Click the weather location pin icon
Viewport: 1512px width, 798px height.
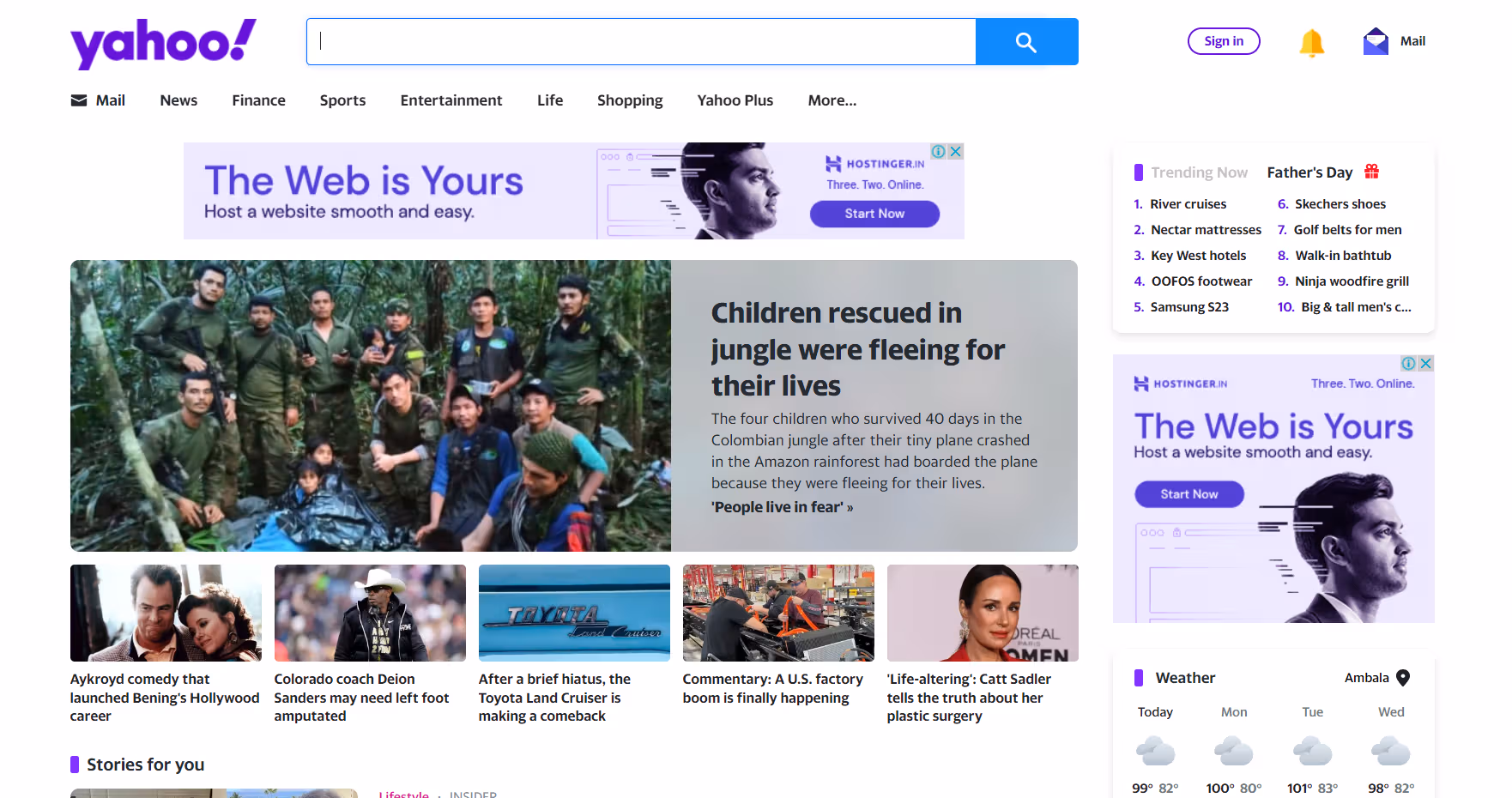pos(1403,678)
